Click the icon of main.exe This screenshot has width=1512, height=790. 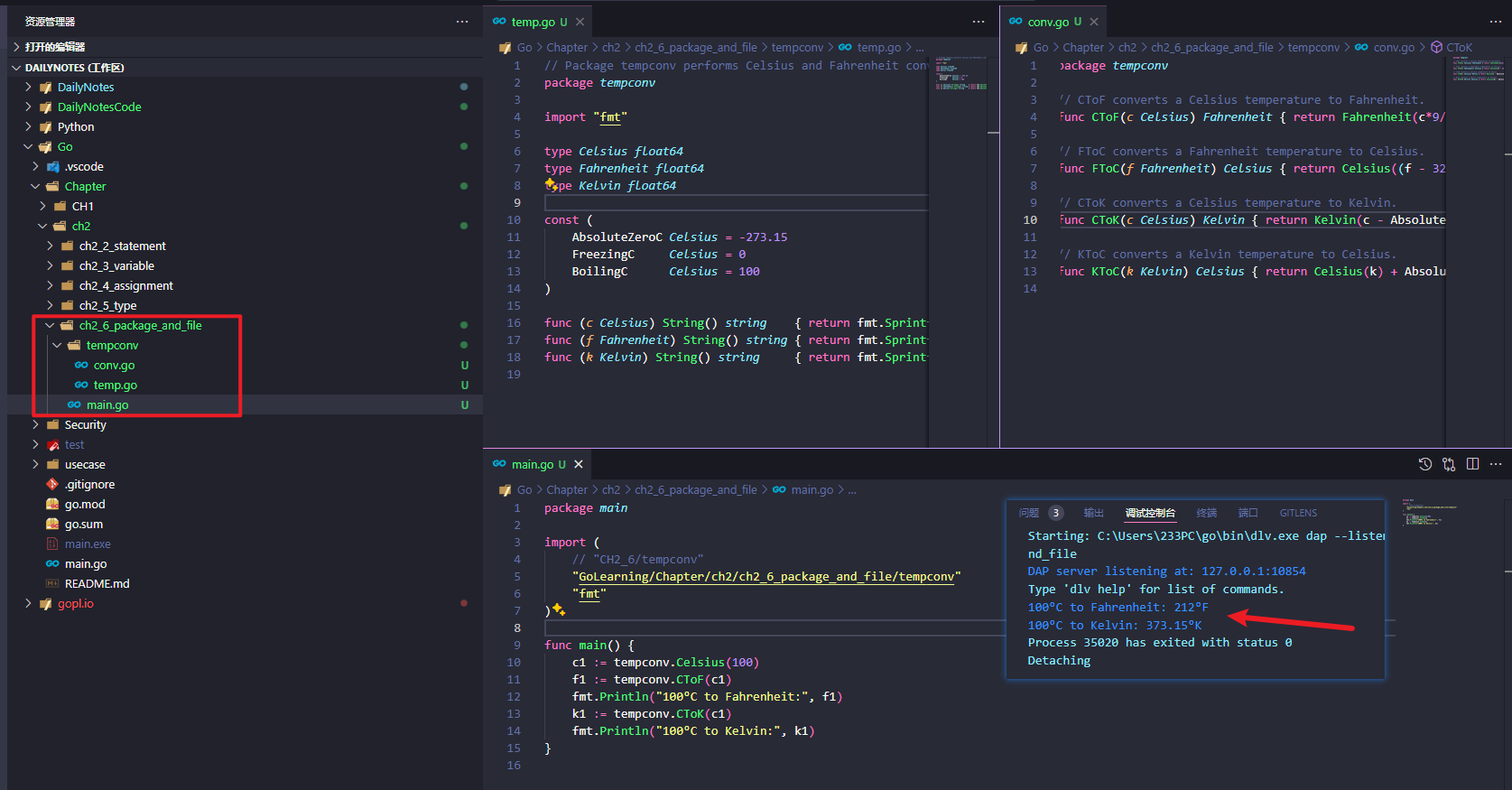(x=52, y=544)
